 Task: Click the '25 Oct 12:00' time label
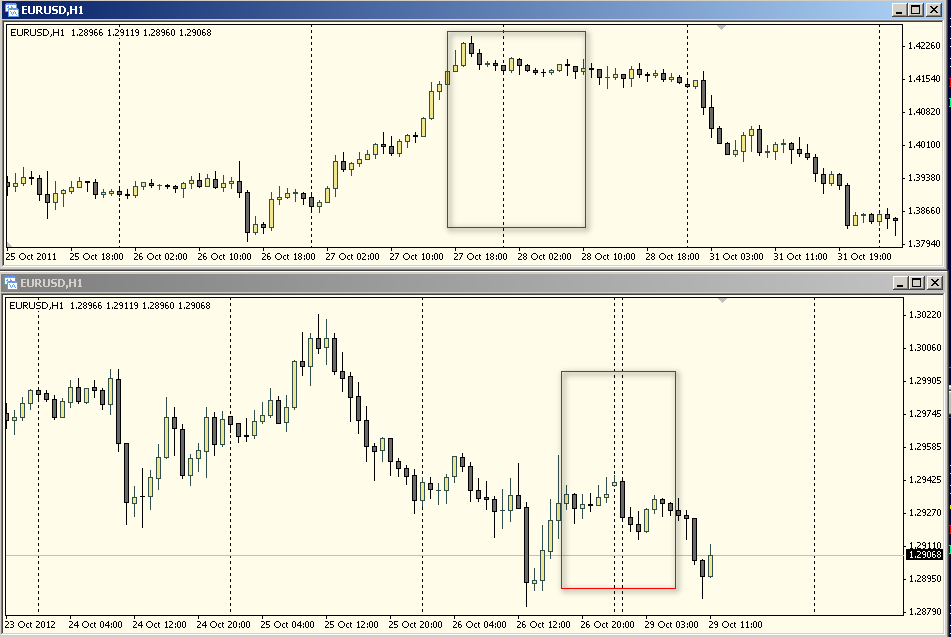tap(351, 625)
